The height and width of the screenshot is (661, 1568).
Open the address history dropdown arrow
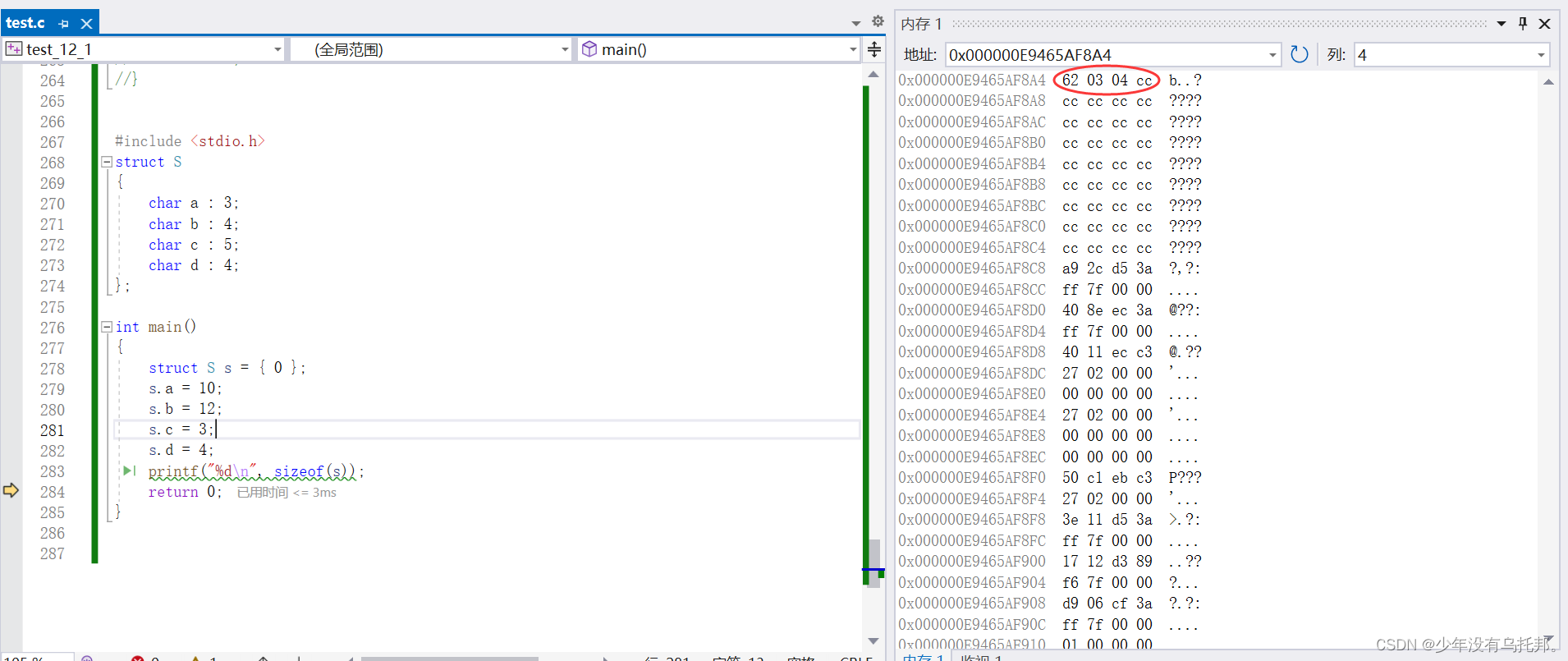[1272, 55]
